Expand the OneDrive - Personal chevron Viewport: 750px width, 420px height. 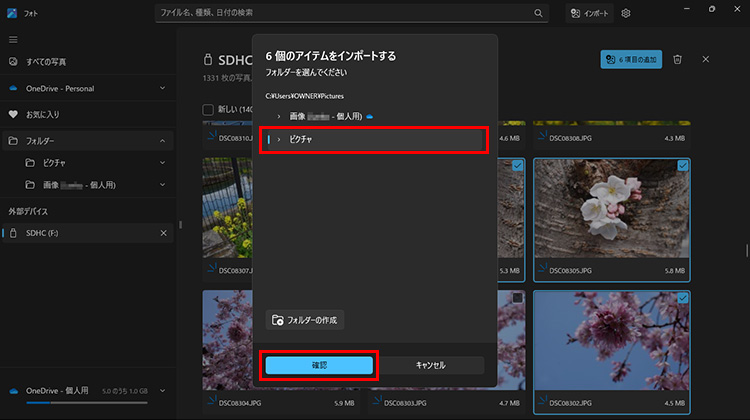(x=162, y=88)
